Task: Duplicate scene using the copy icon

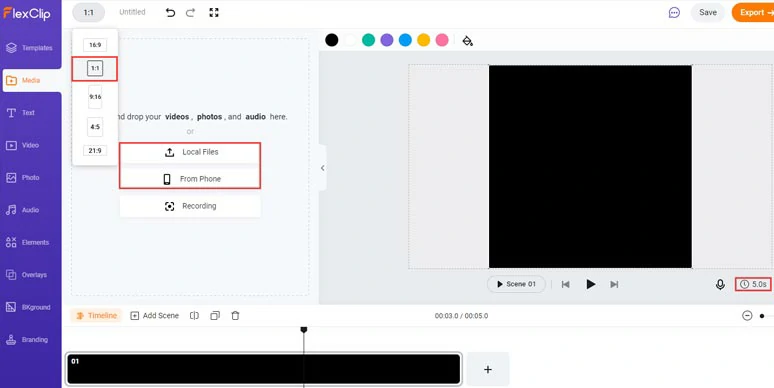Action: click(215, 315)
